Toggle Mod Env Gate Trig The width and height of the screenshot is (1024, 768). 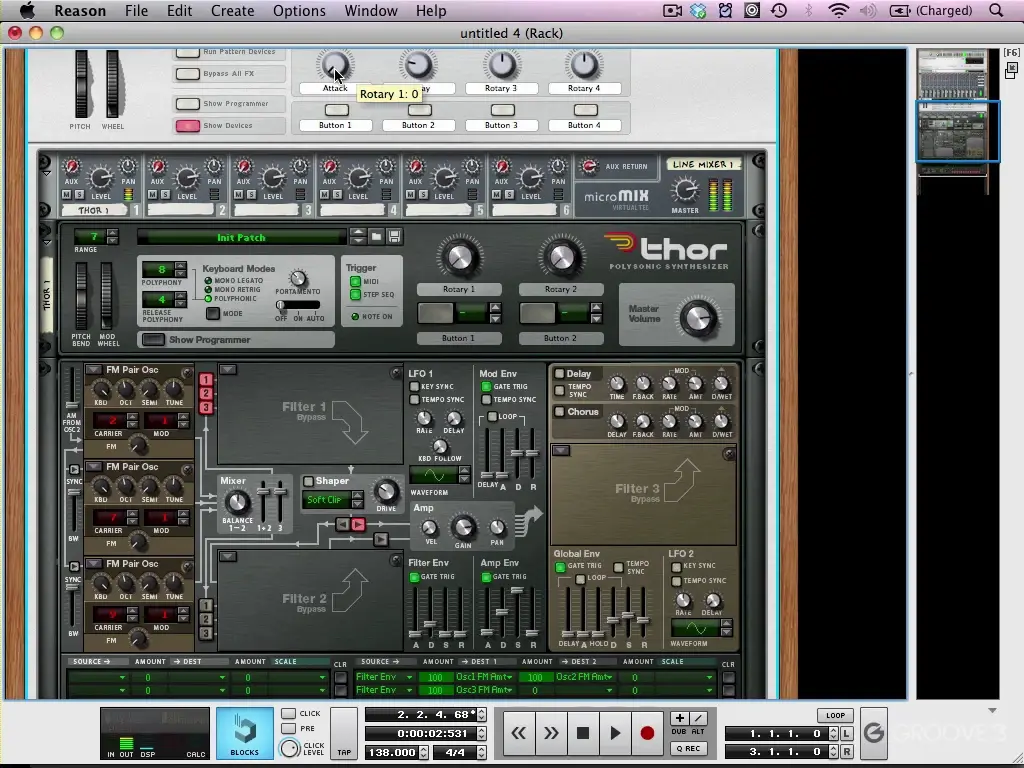click(486, 387)
